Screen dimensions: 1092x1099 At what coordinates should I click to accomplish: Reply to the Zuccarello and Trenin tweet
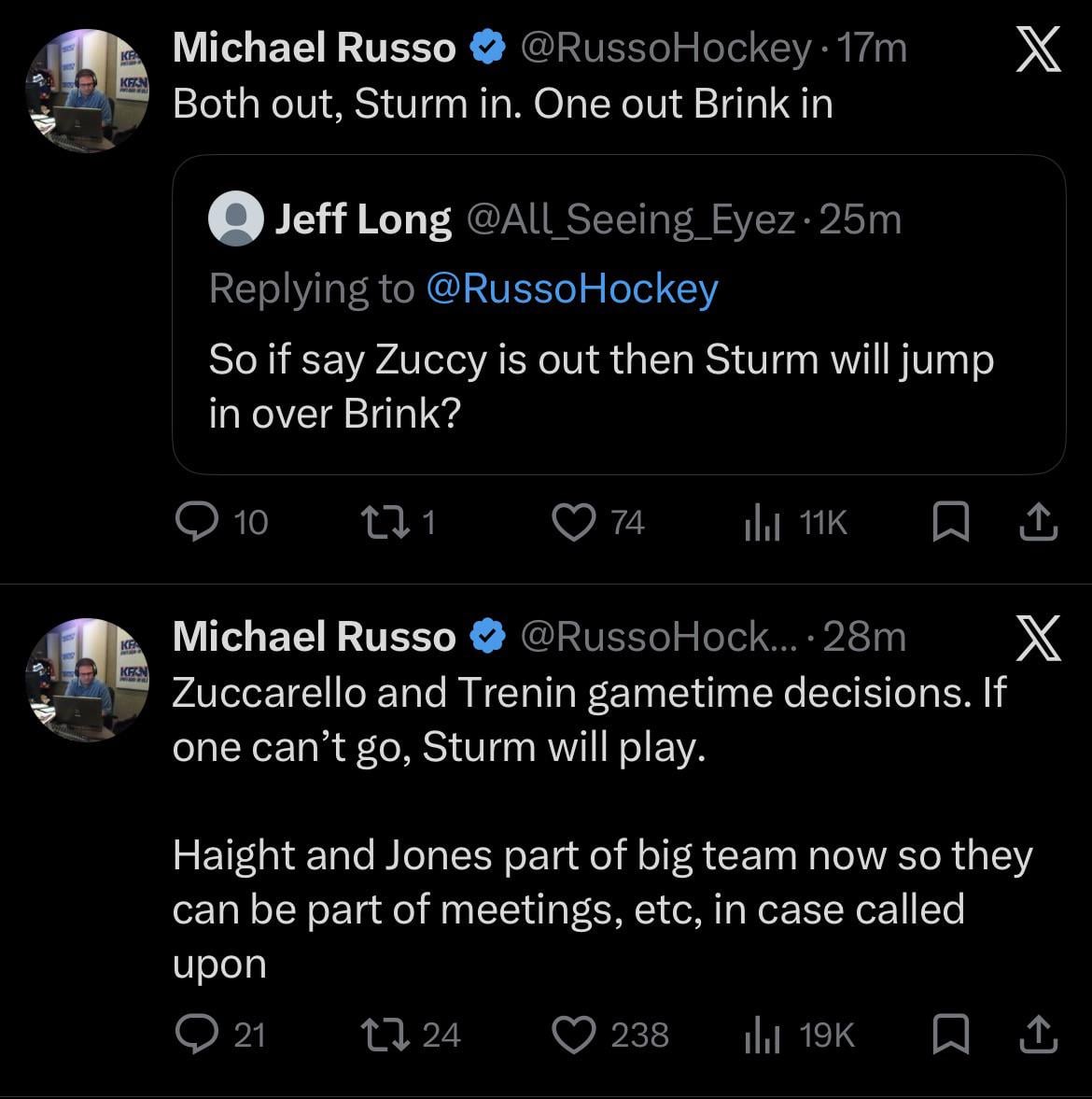(197, 1035)
